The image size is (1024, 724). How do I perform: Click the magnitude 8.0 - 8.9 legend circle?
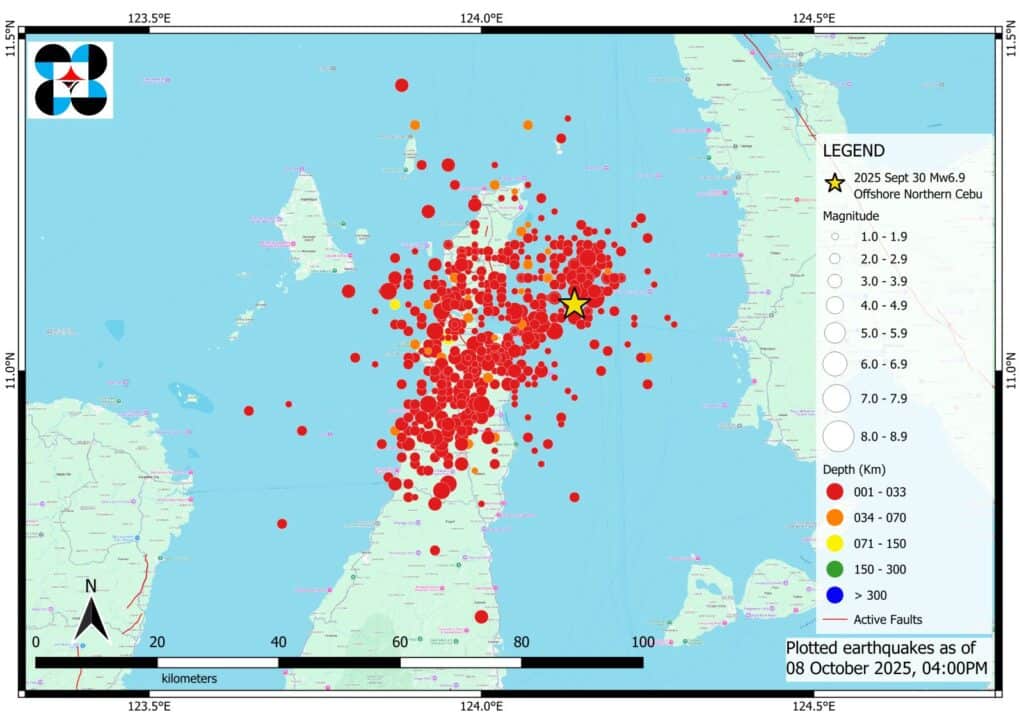[x=837, y=436]
